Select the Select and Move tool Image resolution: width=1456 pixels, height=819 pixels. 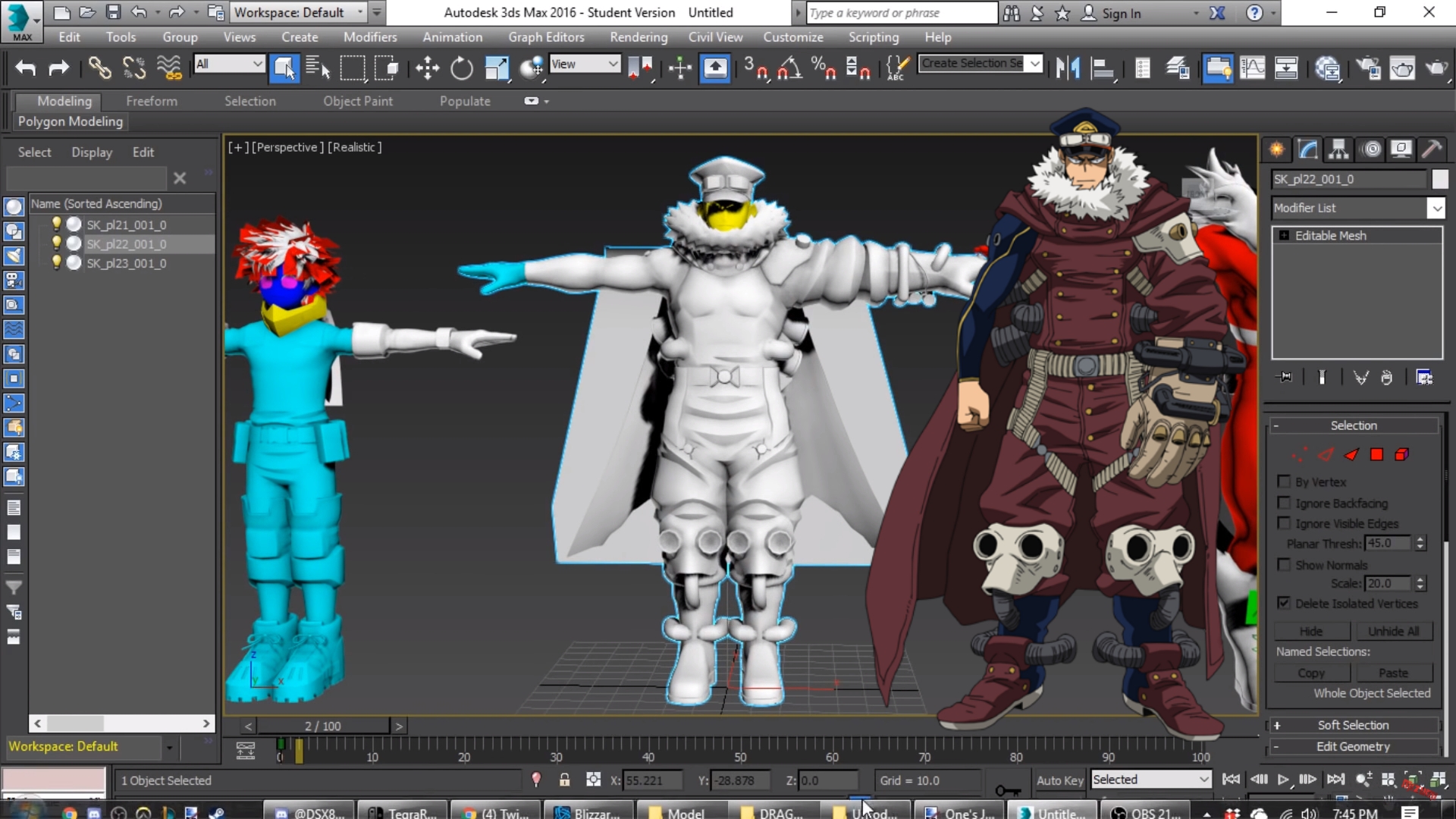[x=427, y=68]
